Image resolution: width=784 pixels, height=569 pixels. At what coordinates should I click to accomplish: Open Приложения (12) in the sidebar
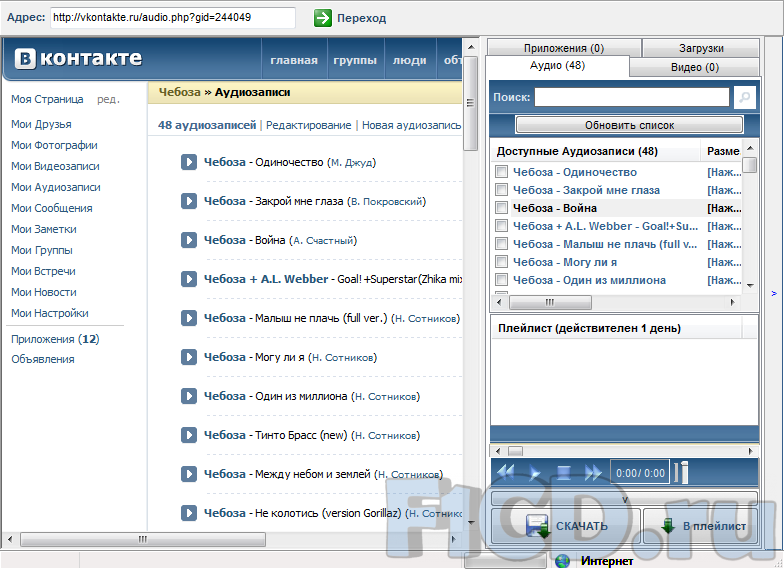click(56, 339)
